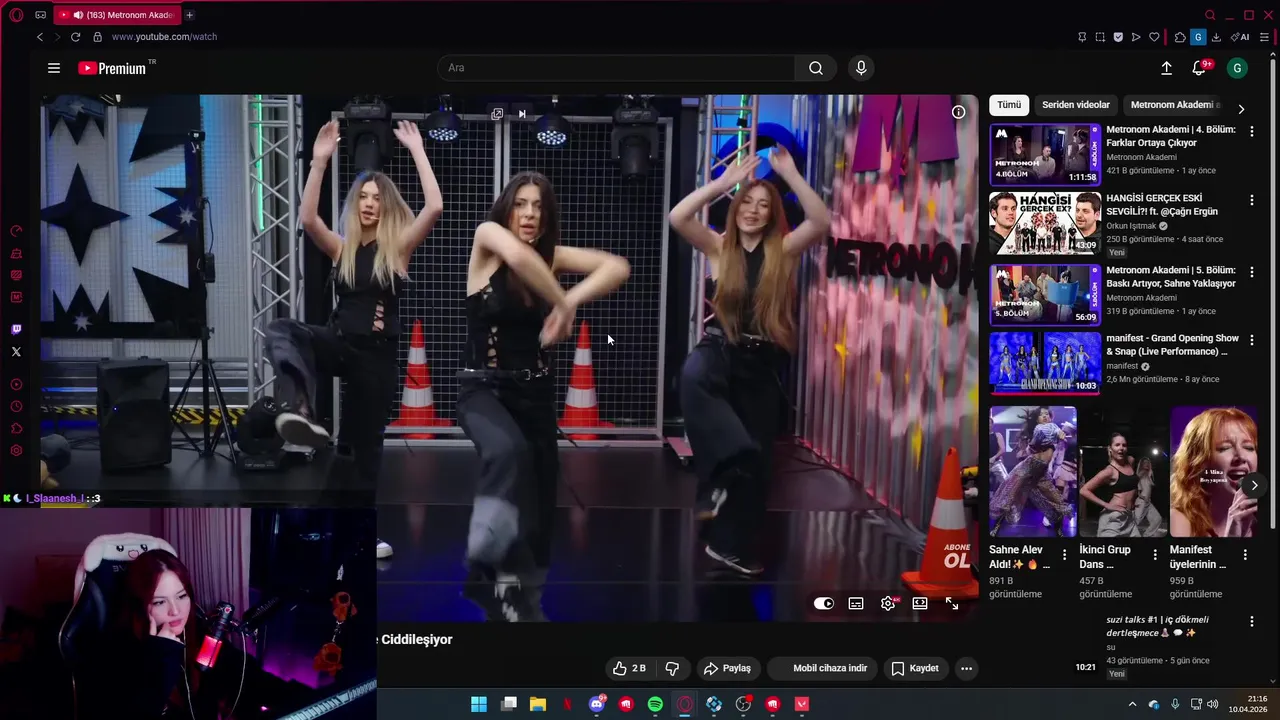
Task: Open the Opera GX main menu logo
Action: point(16,15)
